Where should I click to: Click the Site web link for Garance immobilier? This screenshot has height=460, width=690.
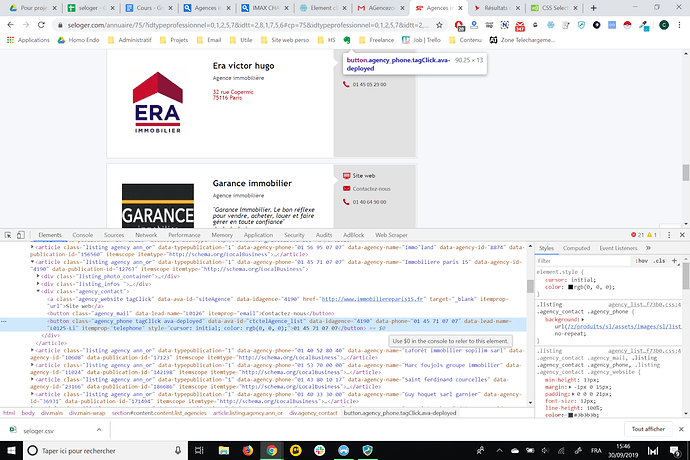tap(363, 176)
